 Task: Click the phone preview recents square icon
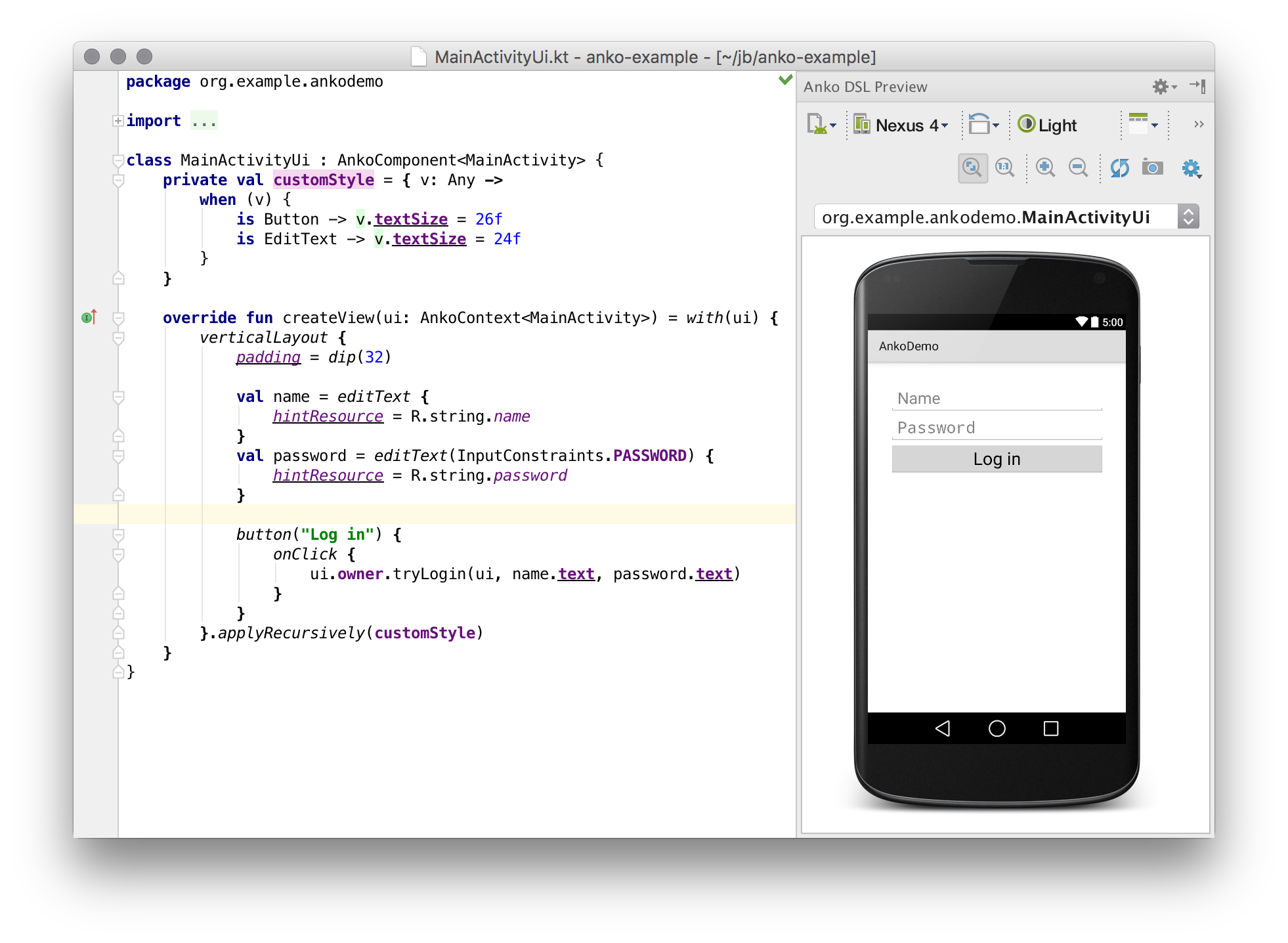pos(1050,728)
